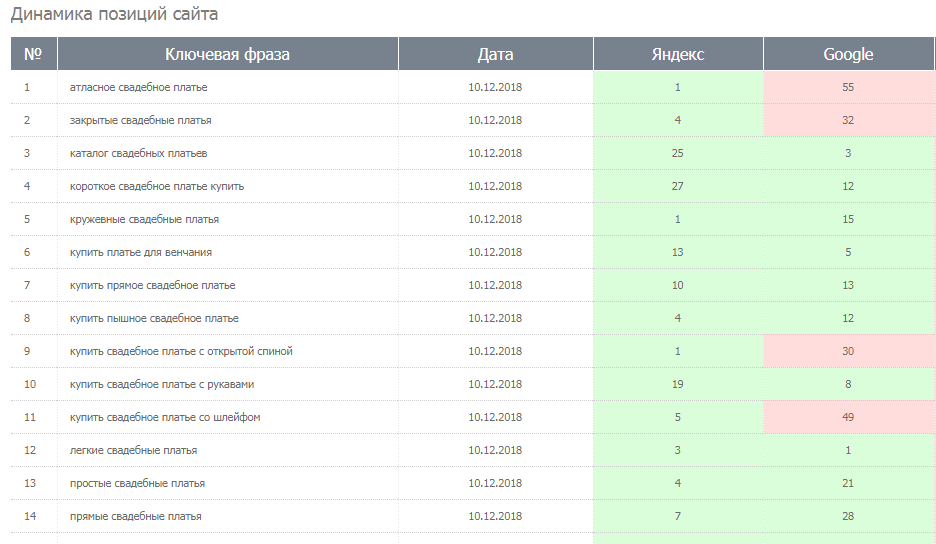The width and height of the screenshot is (936, 544).
Task: Select кружевные свадебные платья phrase
Action: pos(144,219)
